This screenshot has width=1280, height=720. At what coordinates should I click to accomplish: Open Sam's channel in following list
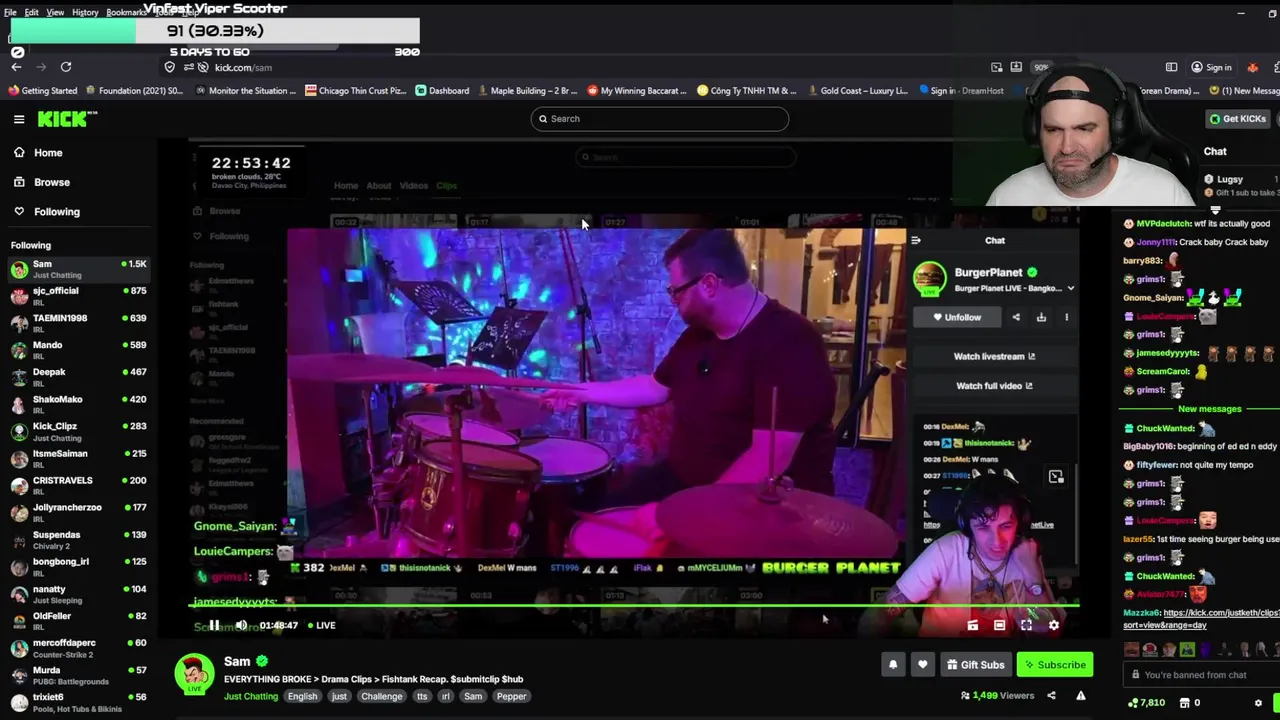click(x=78, y=269)
